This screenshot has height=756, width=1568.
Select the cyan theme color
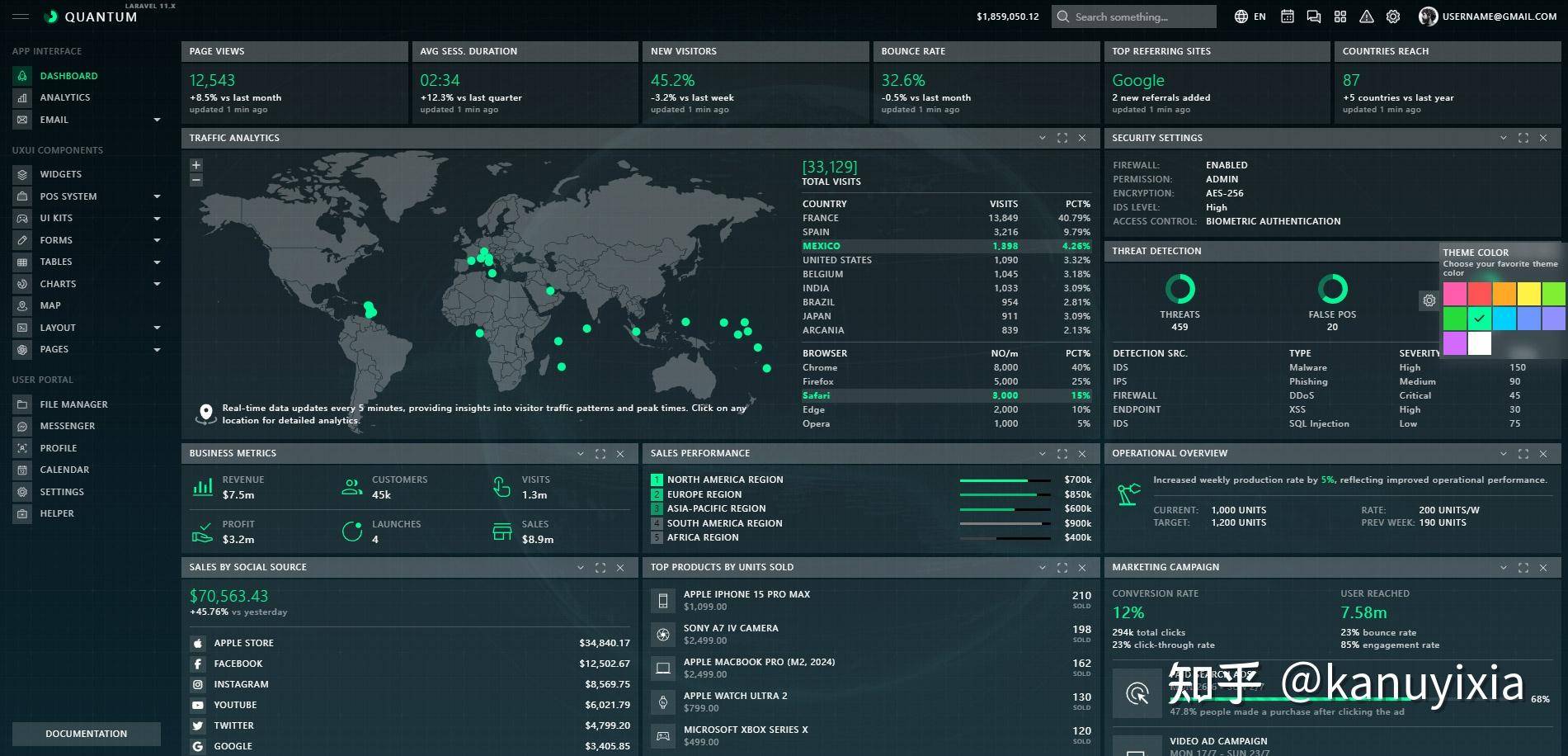pyautogui.click(x=1504, y=318)
